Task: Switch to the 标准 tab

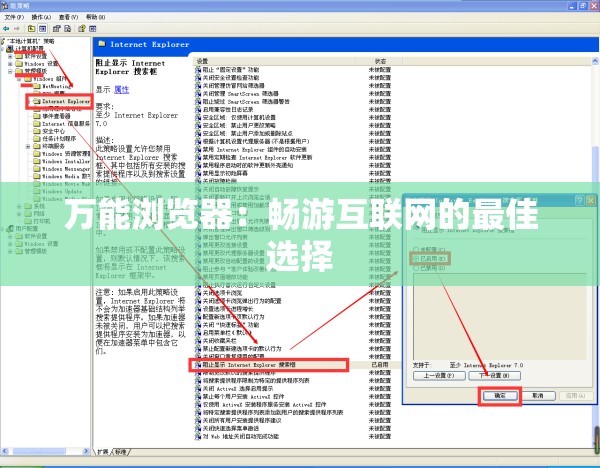Action: click(121, 452)
